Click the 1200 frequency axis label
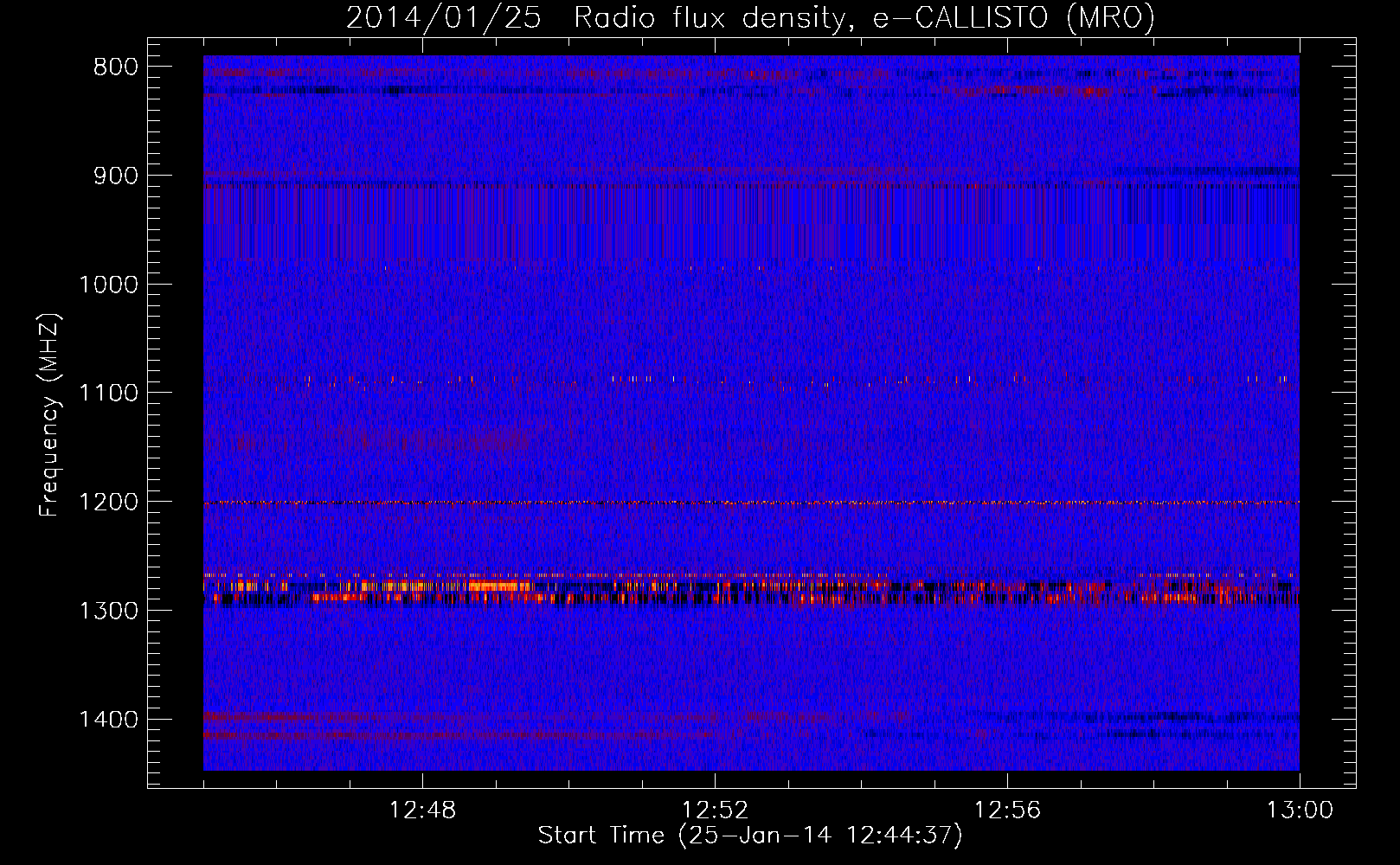This screenshot has height=865, width=1400. point(109,502)
